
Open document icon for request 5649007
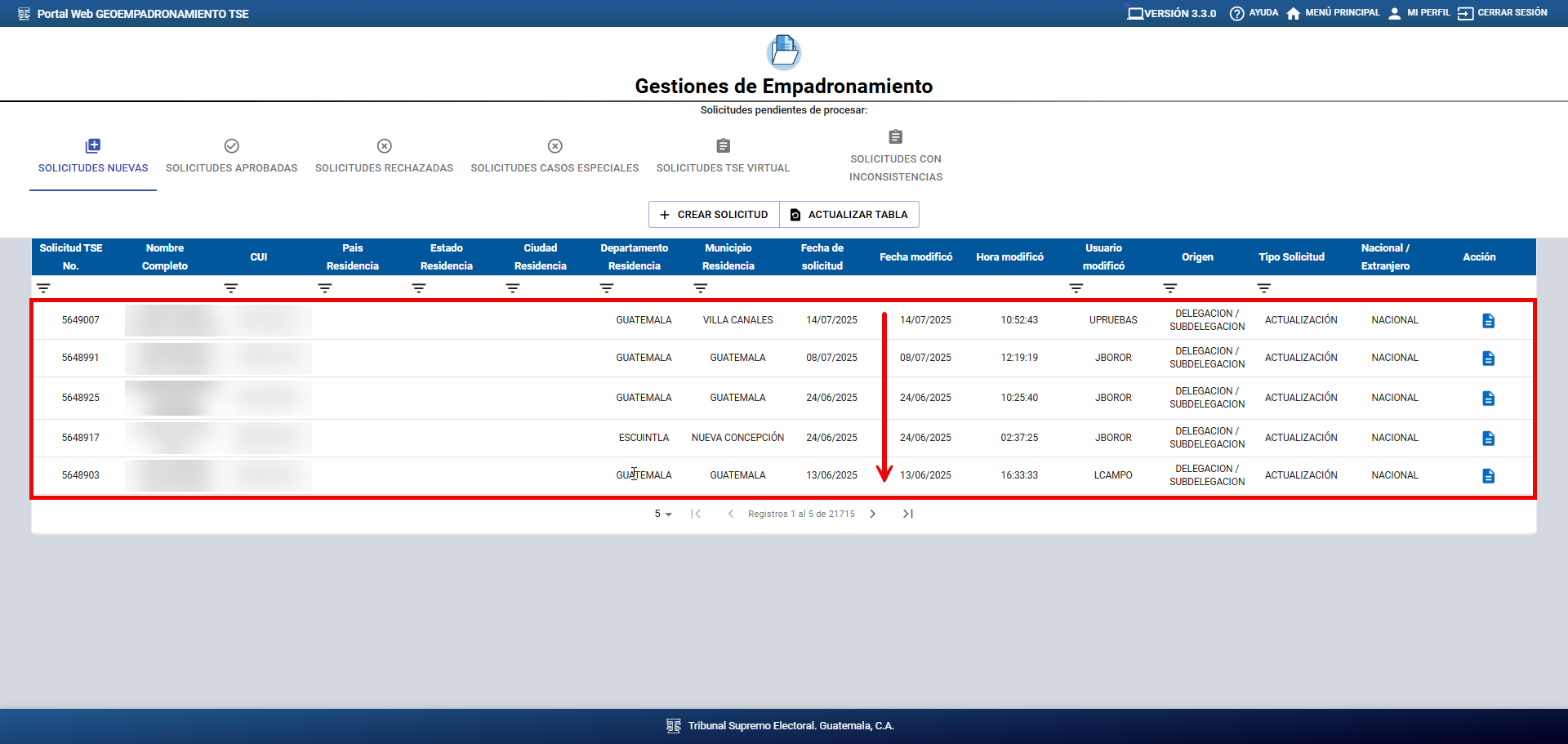[1488, 321]
